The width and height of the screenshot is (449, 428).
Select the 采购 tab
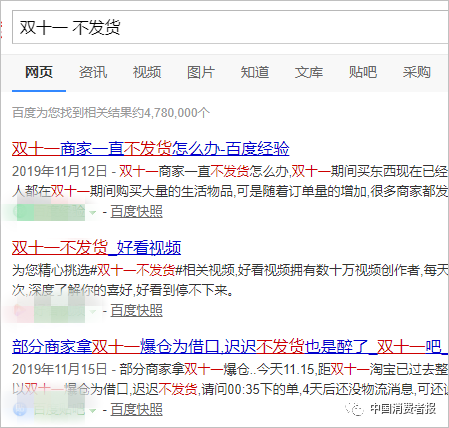[x=417, y=72]
